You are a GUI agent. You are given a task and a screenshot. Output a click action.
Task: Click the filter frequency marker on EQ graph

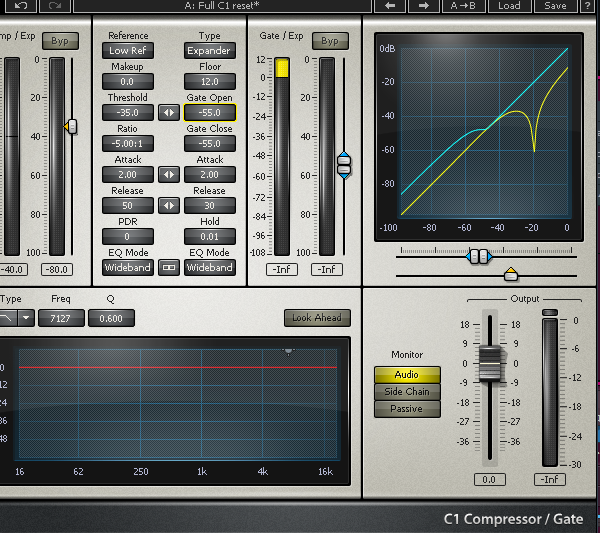tap(289, 350)
